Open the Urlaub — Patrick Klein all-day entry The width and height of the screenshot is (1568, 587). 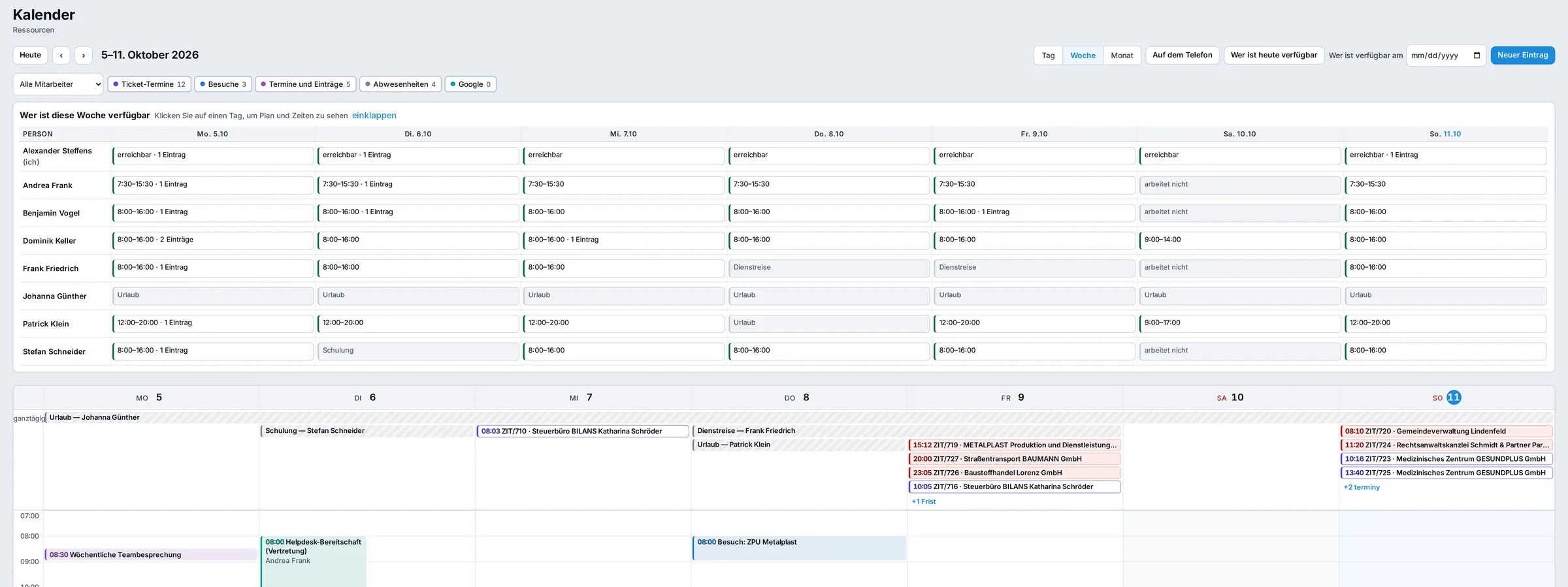pyautogui.click(x=799, y=445)
